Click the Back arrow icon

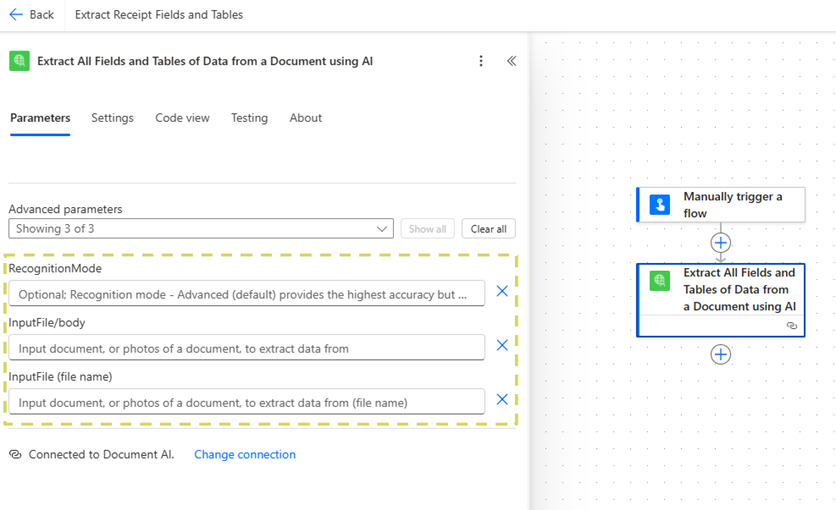pos(16,15)
